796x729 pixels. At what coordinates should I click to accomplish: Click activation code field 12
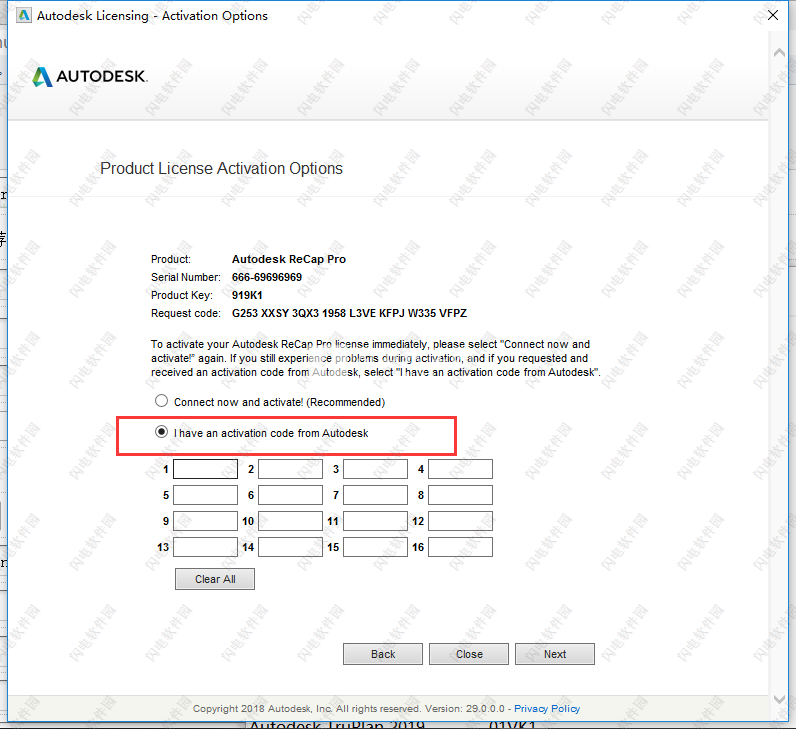460,521
